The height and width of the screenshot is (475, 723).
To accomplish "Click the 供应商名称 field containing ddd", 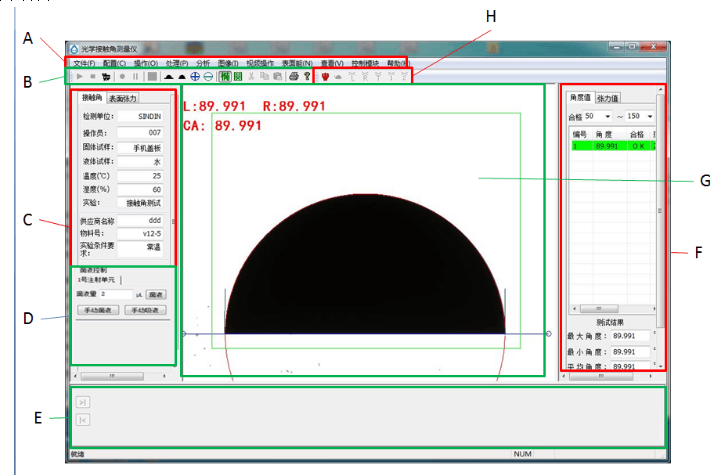I will pos(140,220).
